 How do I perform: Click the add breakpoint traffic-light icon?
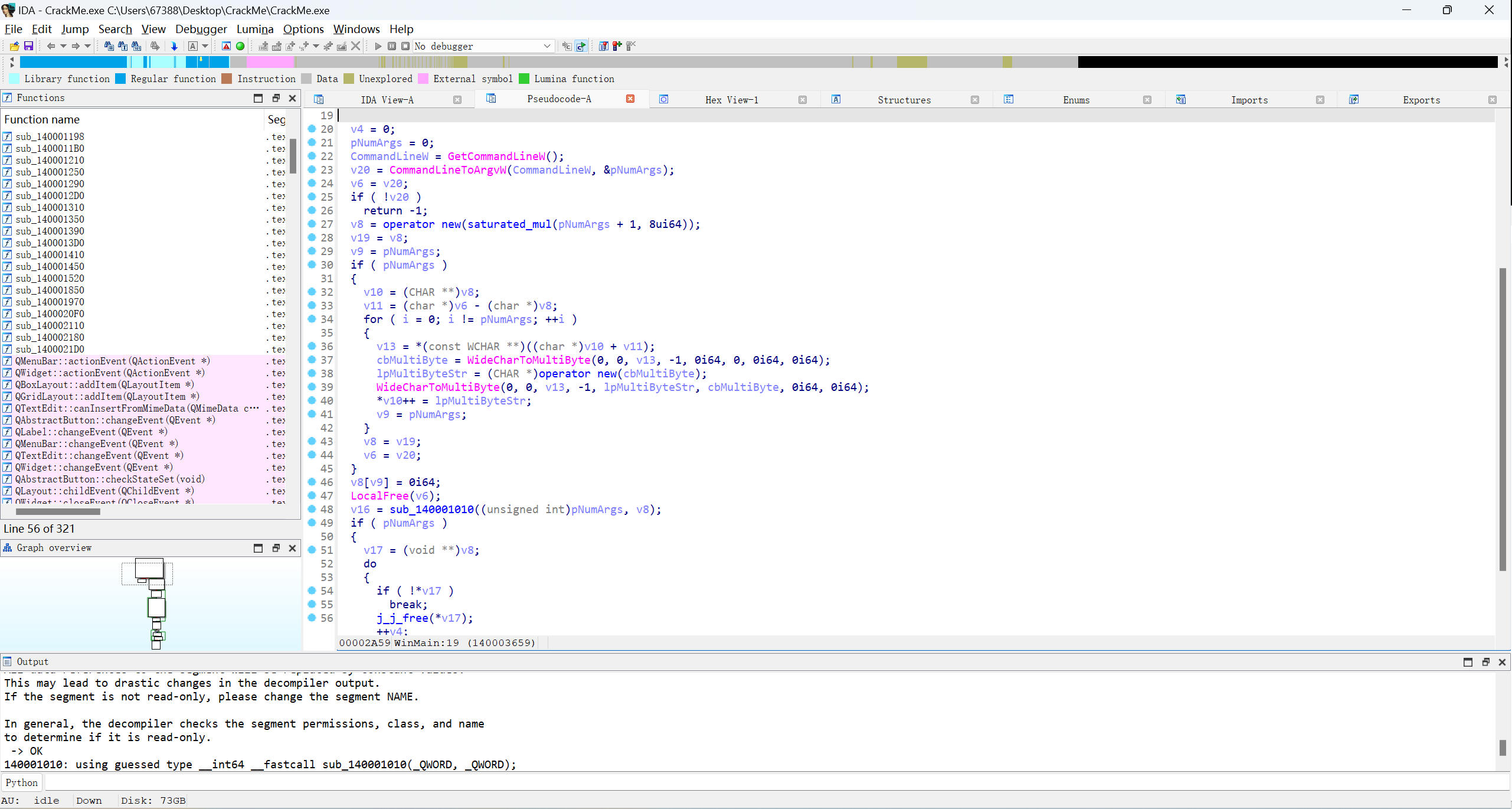617,46
